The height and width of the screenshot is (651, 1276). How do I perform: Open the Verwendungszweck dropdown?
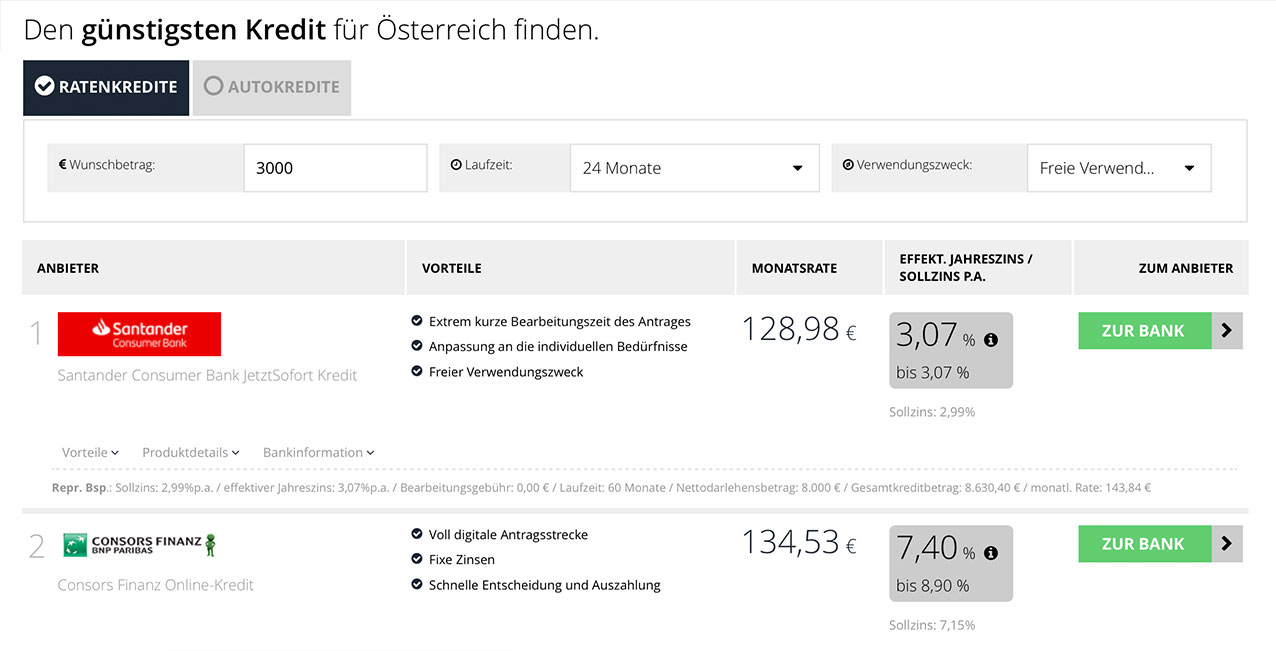1119,168
